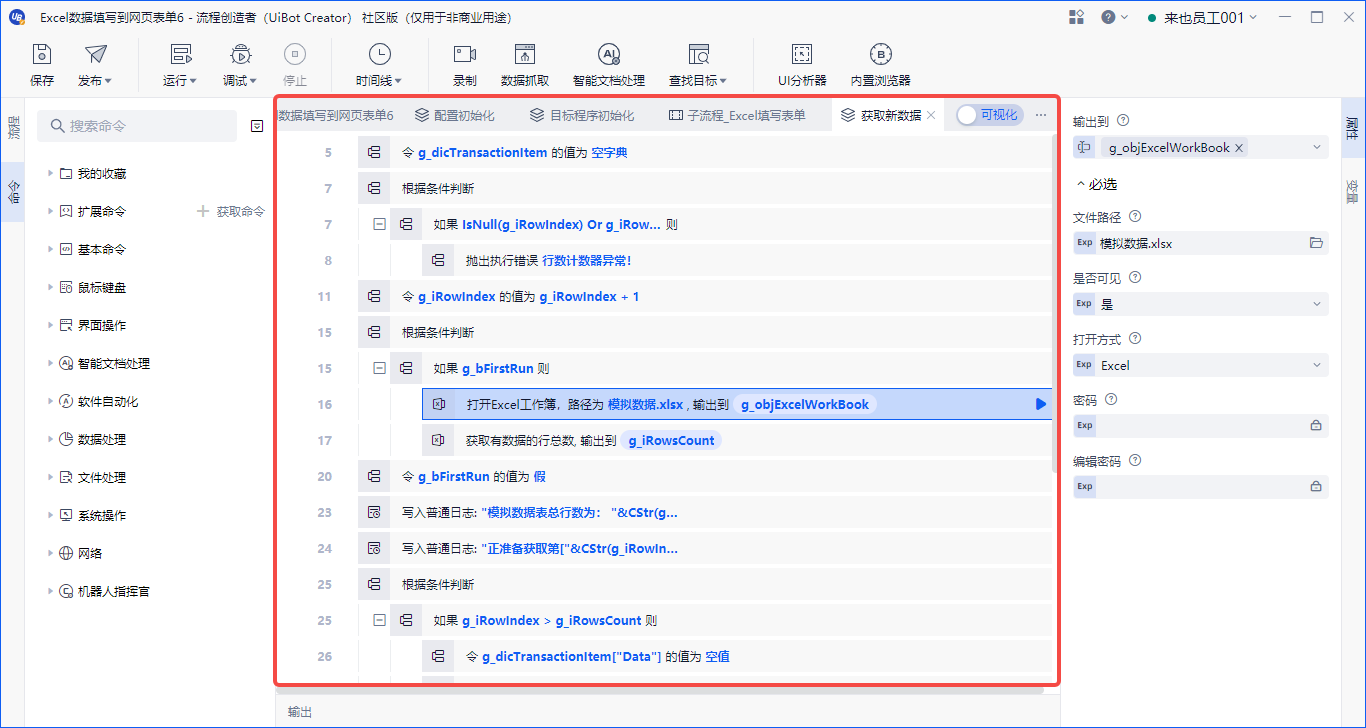Screen dimensions: 1366x728
Task: Click the 发布 publish icon
Action: (95, 55)
